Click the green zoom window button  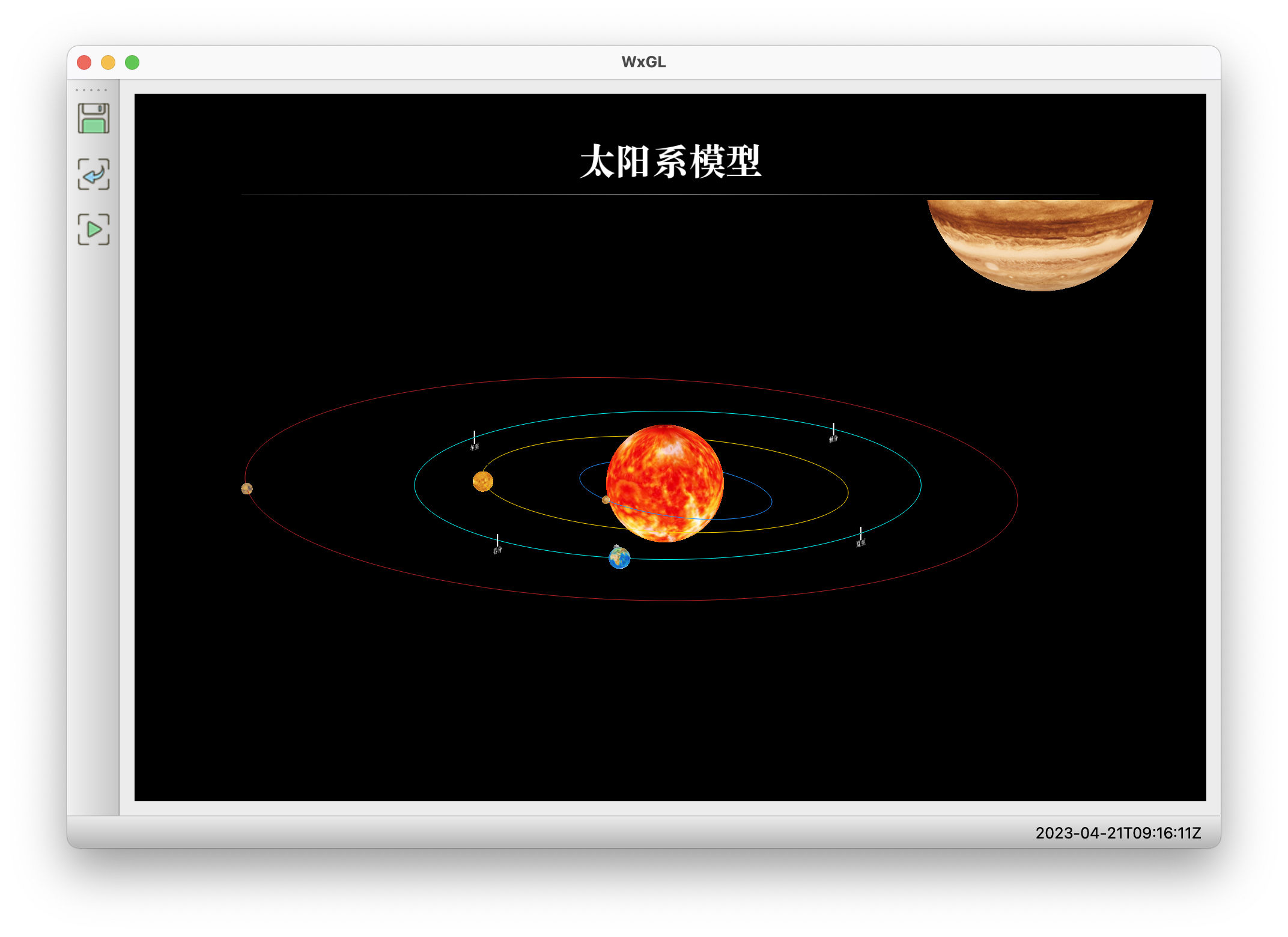[132, 62]
